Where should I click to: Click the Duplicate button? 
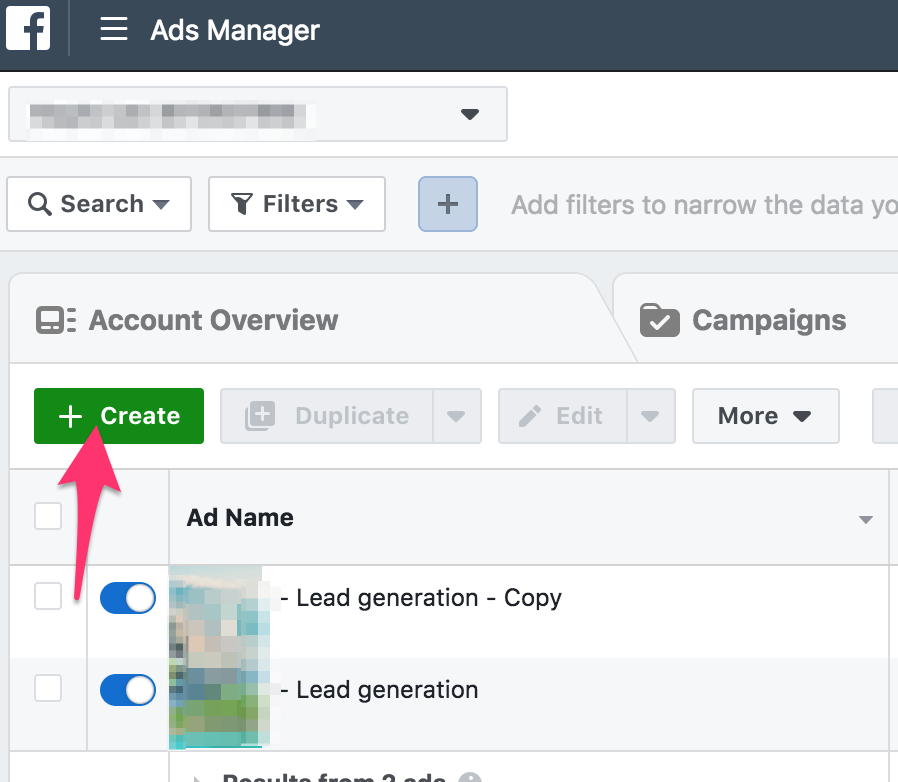[x=326, y=416]
